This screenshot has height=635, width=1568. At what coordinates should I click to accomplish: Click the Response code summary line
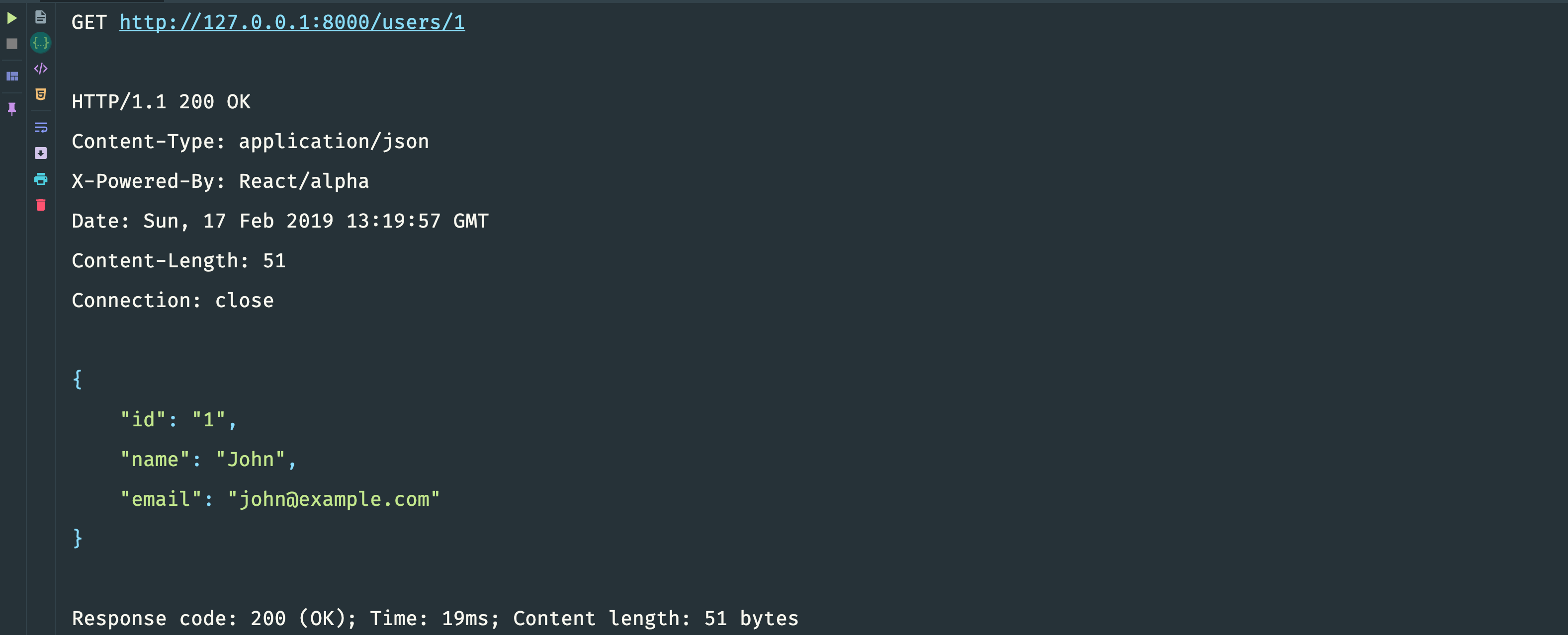click(435, 619)
